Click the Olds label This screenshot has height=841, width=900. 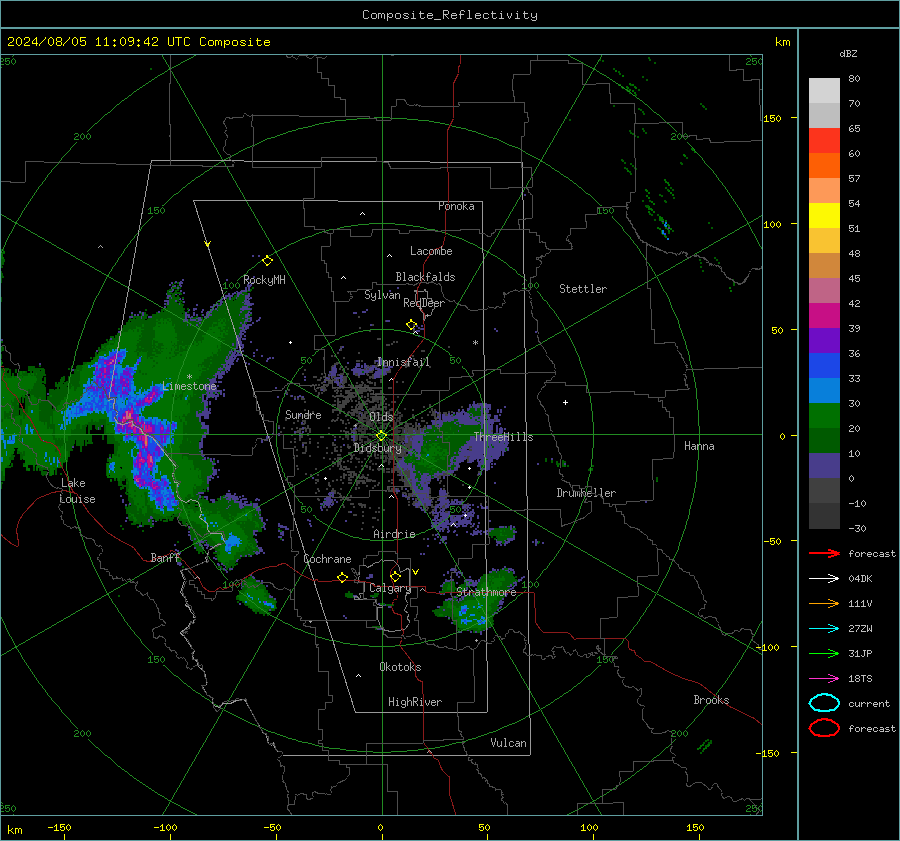click(x=381, y=416)
